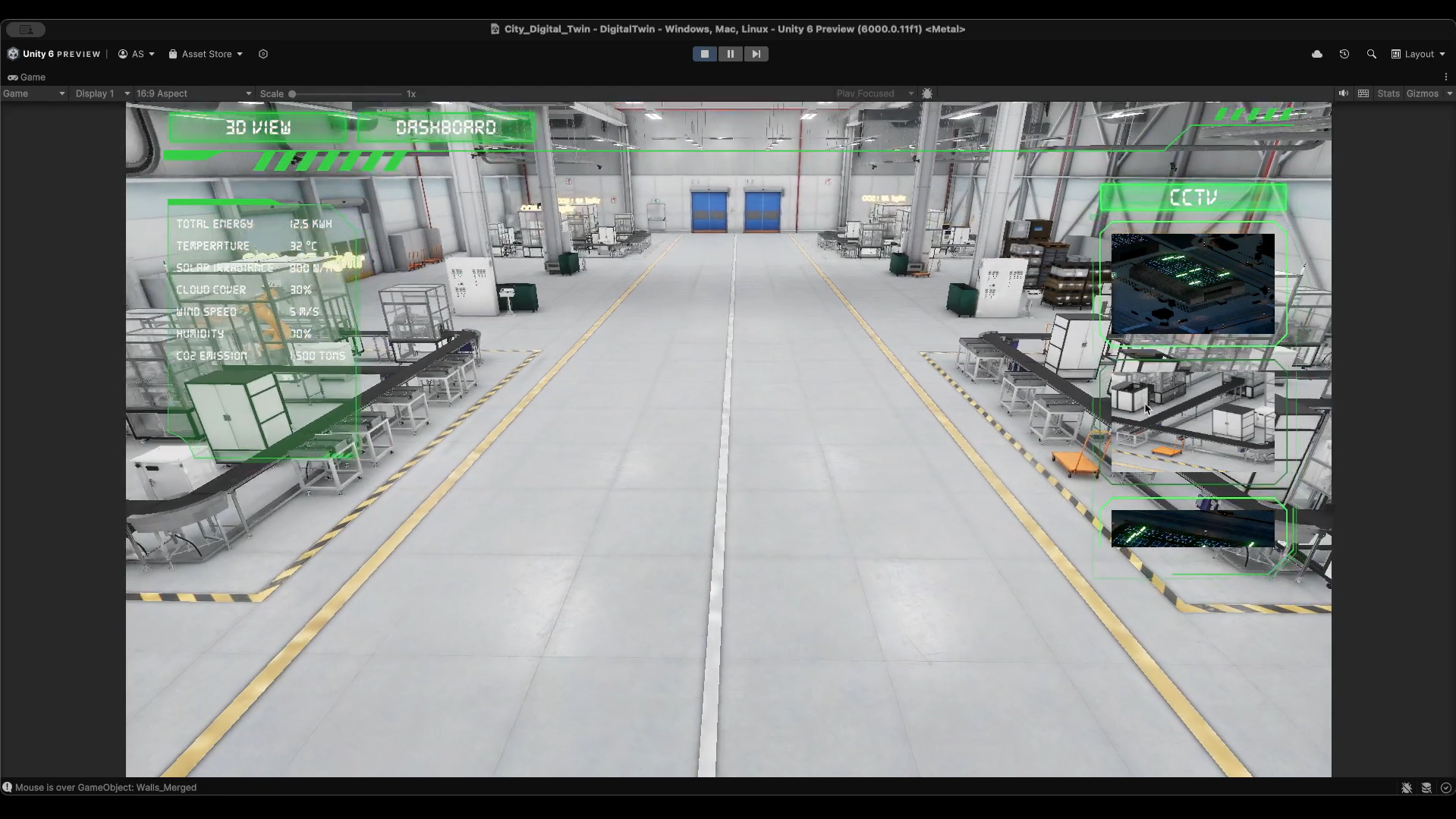Viewport: 1456px width, 819px height.
Task: Click the 1x scale value
Action: pos(411,94)
